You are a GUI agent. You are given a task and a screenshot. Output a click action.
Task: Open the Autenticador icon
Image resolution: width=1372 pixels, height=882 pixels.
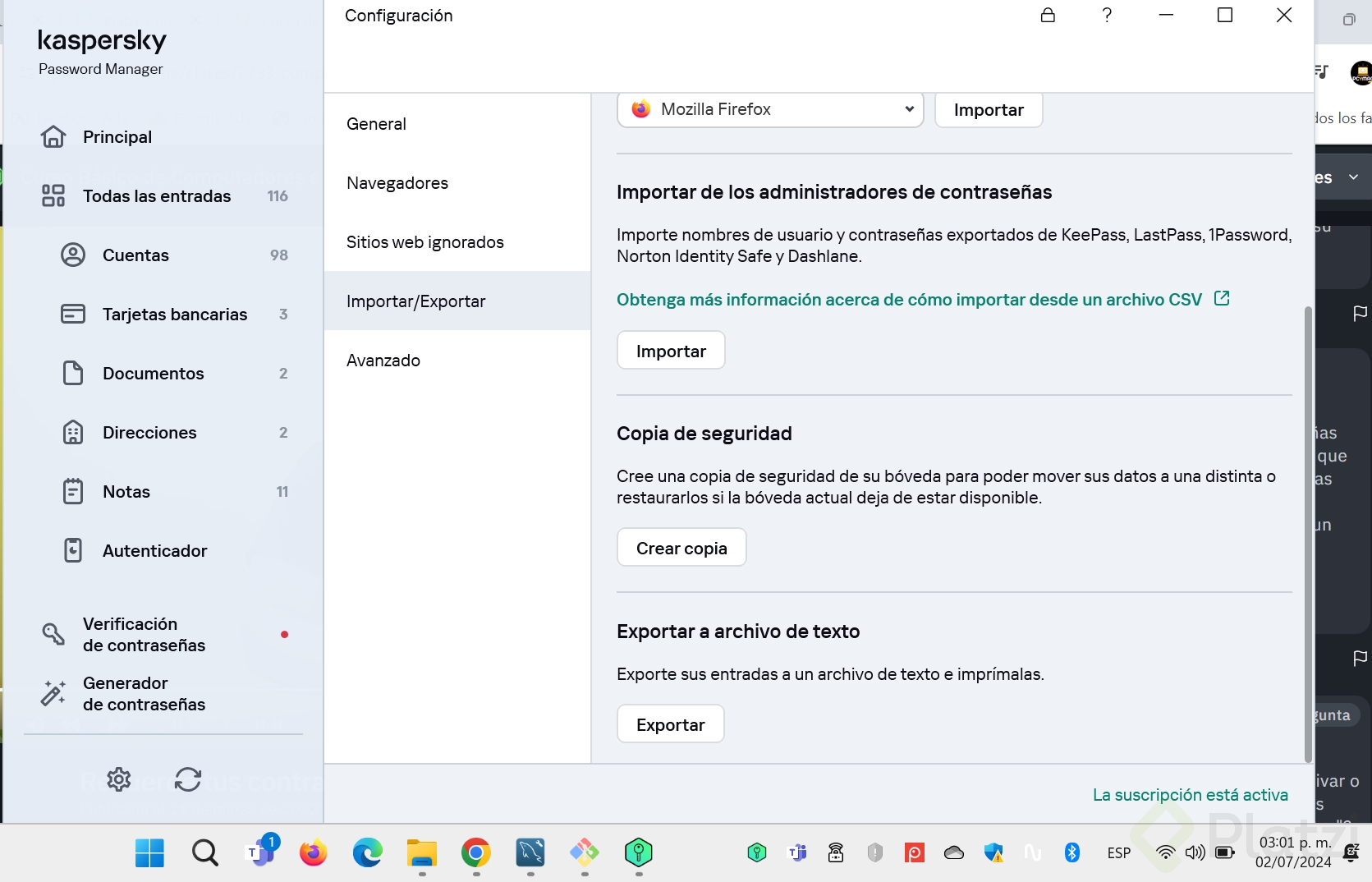pos(73,550)
